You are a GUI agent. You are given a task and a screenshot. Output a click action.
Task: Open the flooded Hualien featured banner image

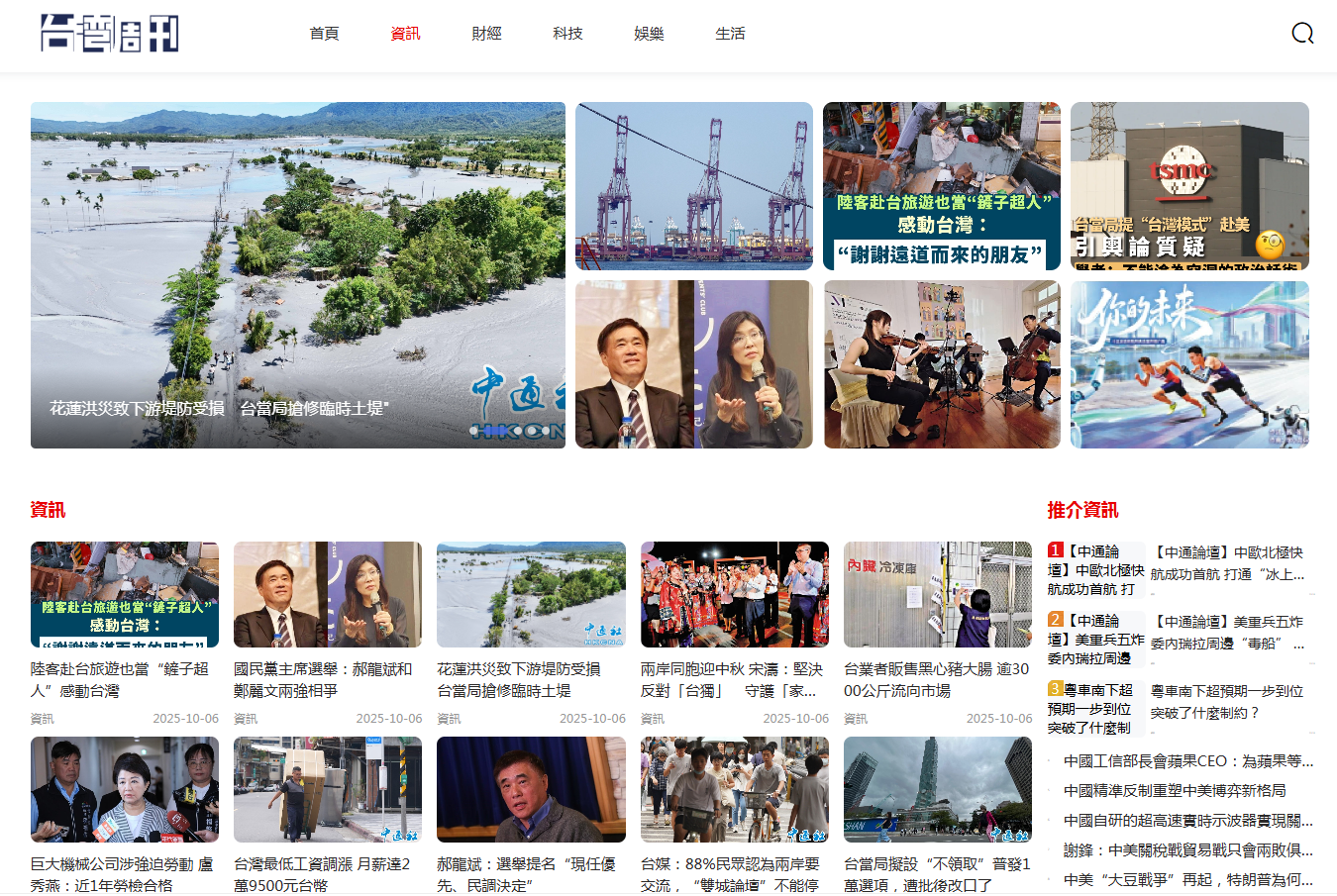coord(297,275)
